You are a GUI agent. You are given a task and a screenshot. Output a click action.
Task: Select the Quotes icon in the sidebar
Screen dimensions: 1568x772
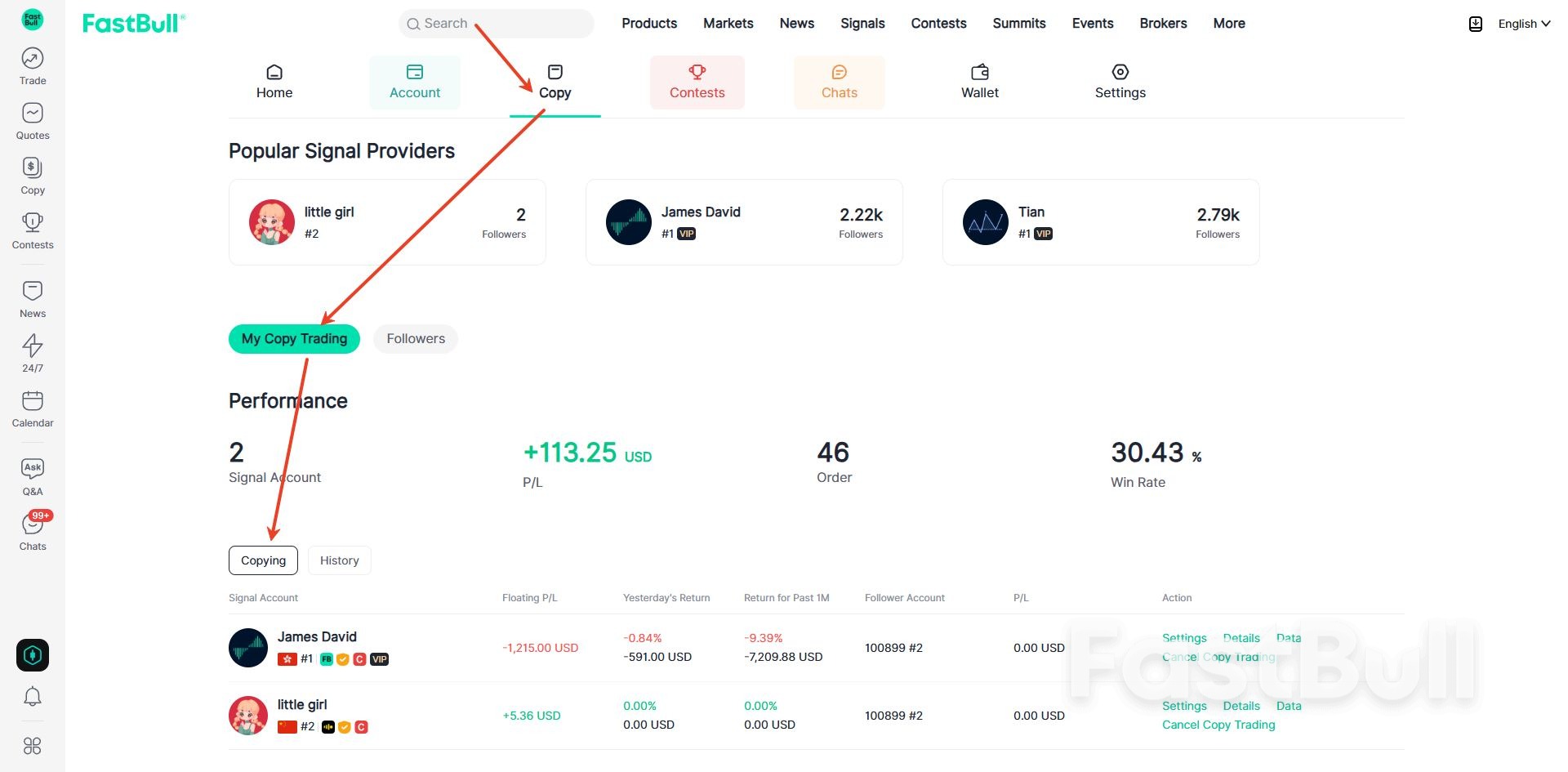click(x=32, y=119)
